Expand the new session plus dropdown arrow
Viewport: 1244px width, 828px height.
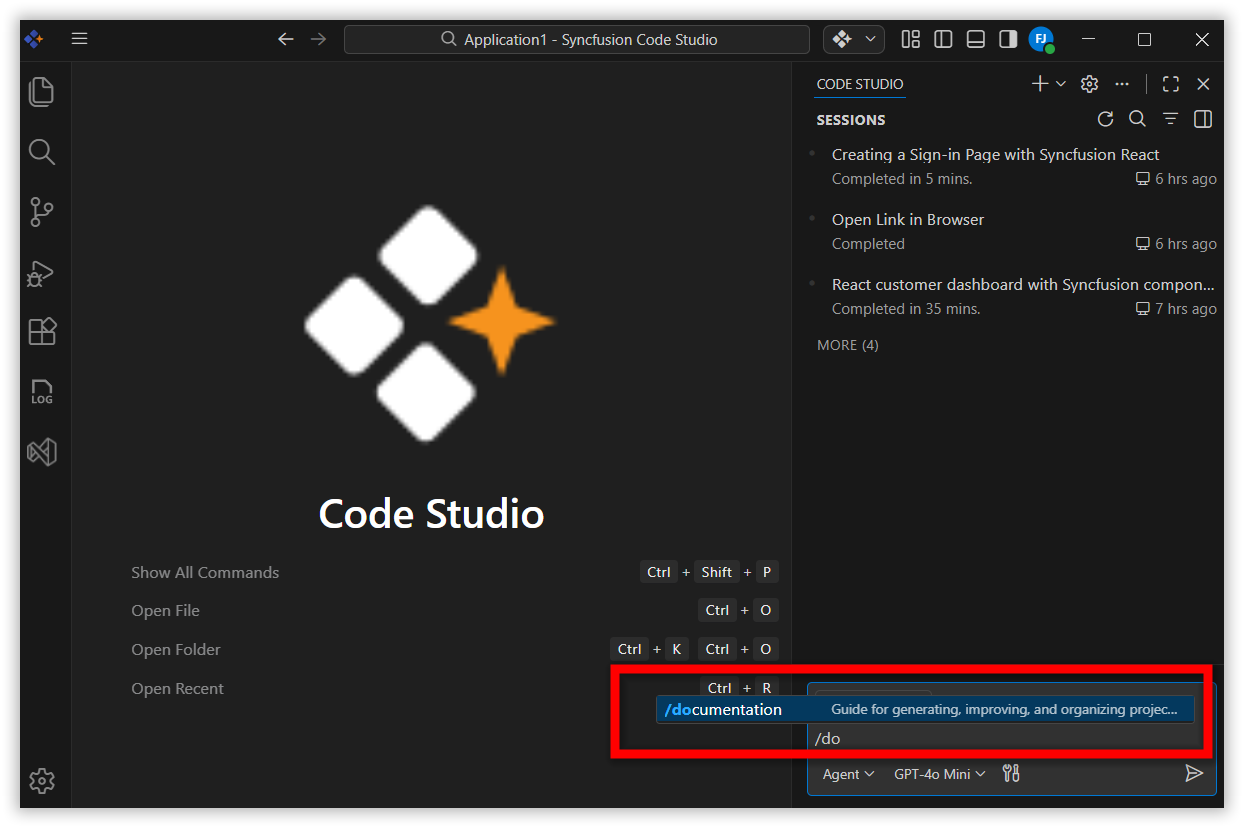(1061, 84)
